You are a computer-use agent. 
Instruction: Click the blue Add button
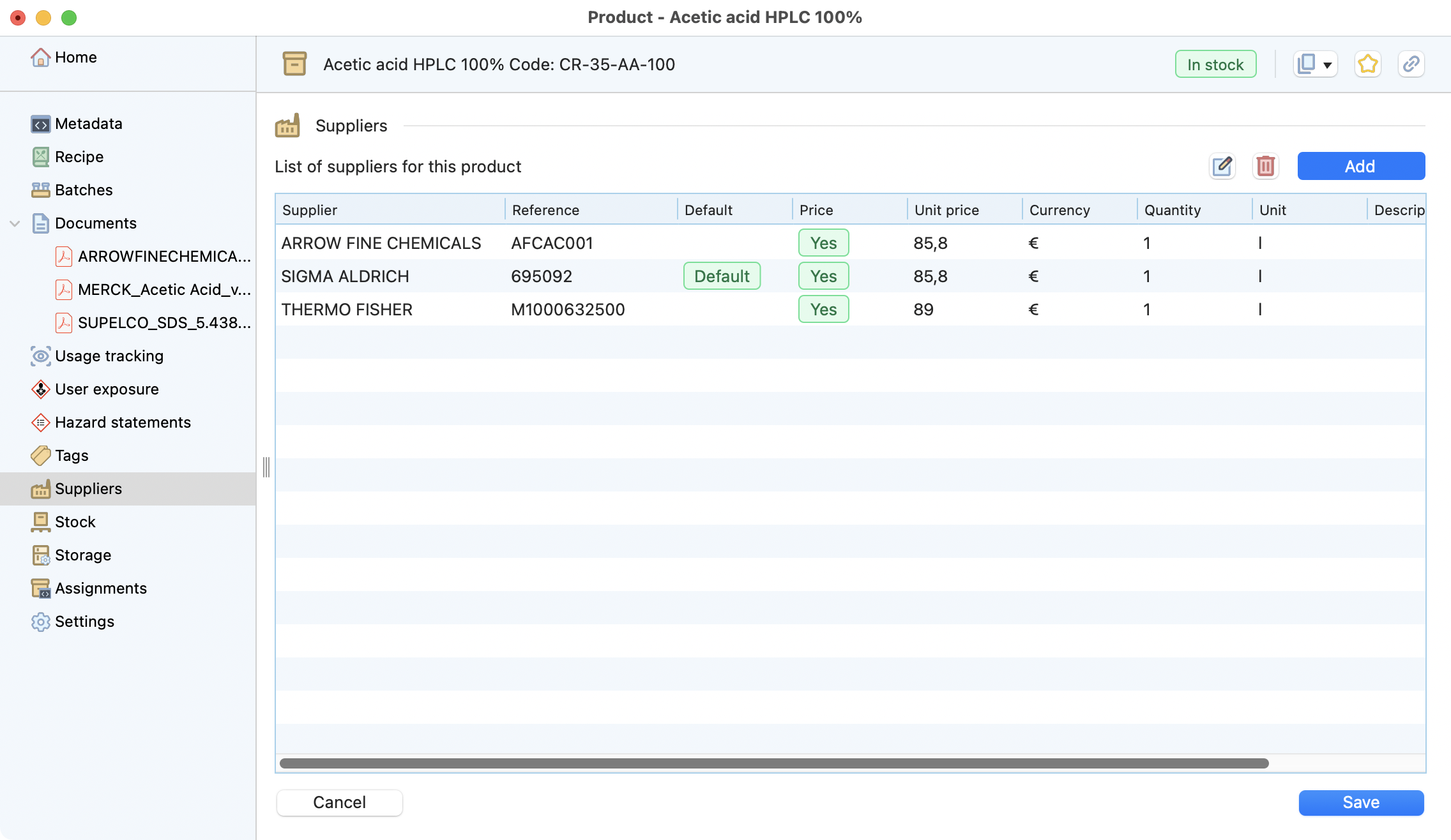click(1360, 166)
